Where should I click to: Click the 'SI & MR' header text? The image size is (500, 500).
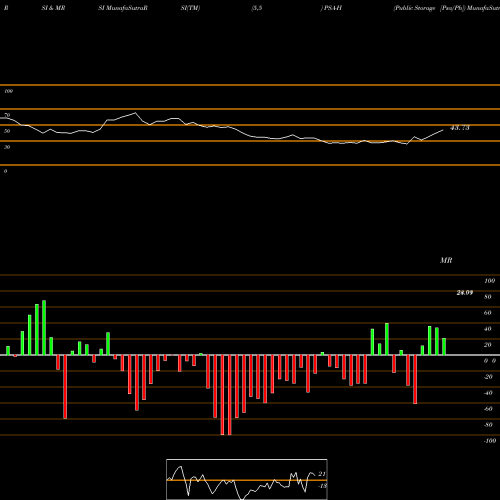53,8
